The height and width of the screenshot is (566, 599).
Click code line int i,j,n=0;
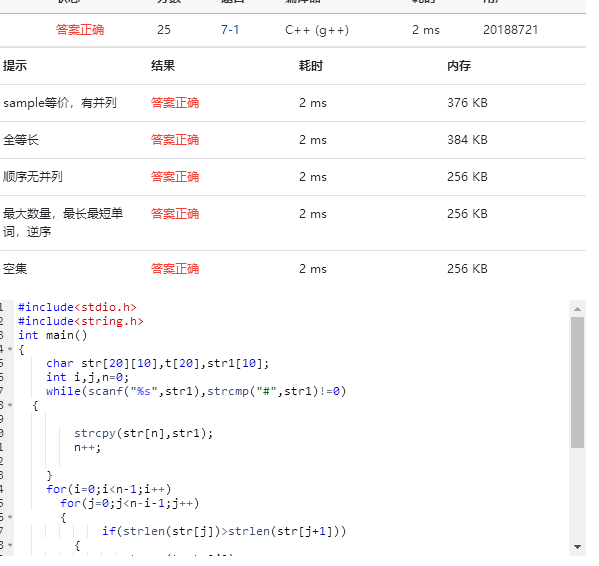coord(87,377)
